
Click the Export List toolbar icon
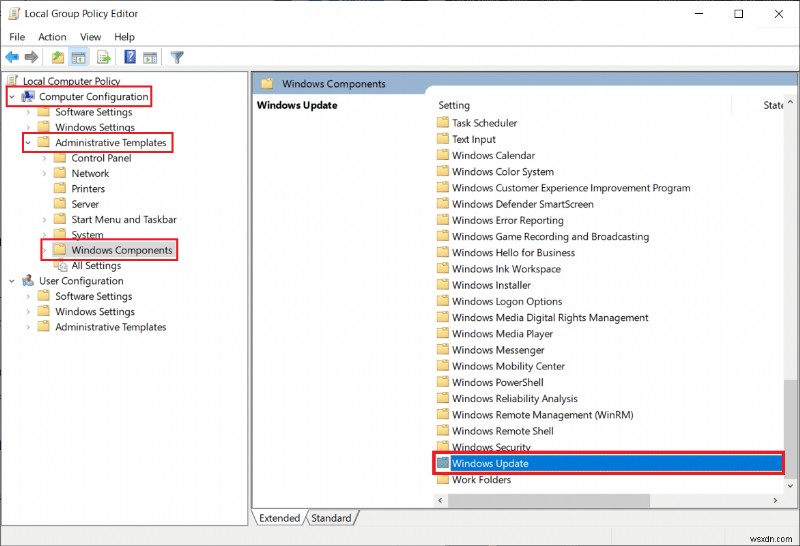point(104,57)
